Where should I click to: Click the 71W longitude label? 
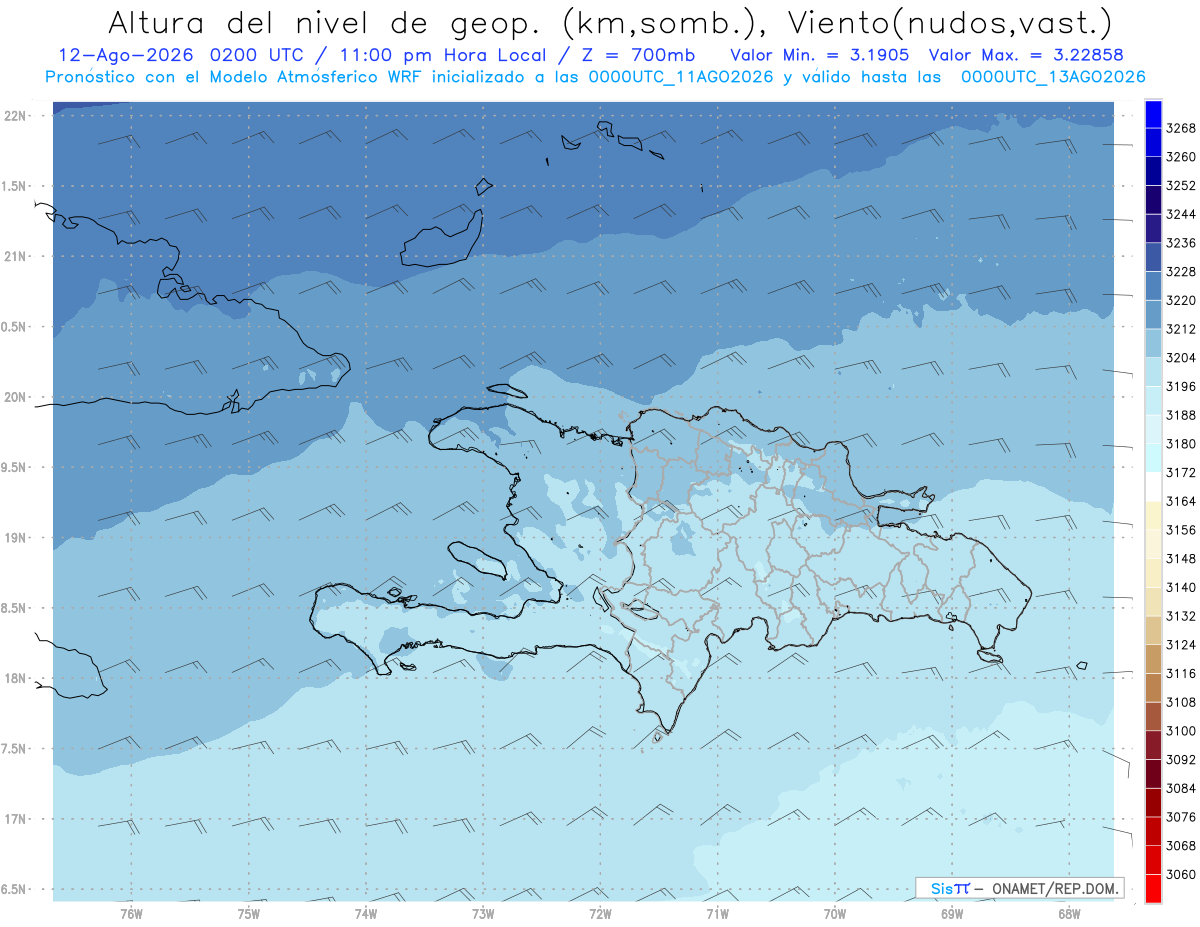[x=717, y=913]
